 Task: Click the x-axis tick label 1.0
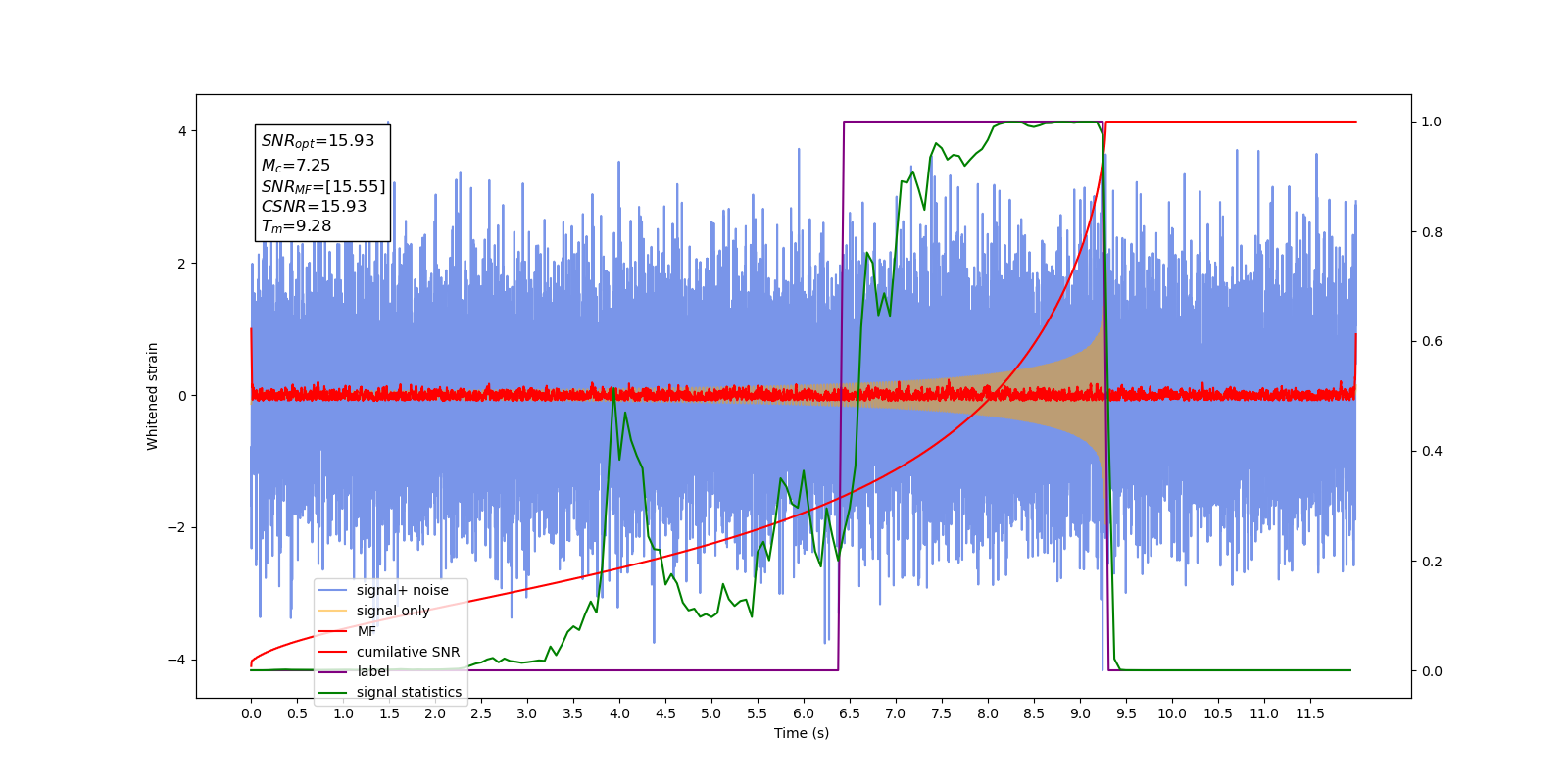point(343,713)
